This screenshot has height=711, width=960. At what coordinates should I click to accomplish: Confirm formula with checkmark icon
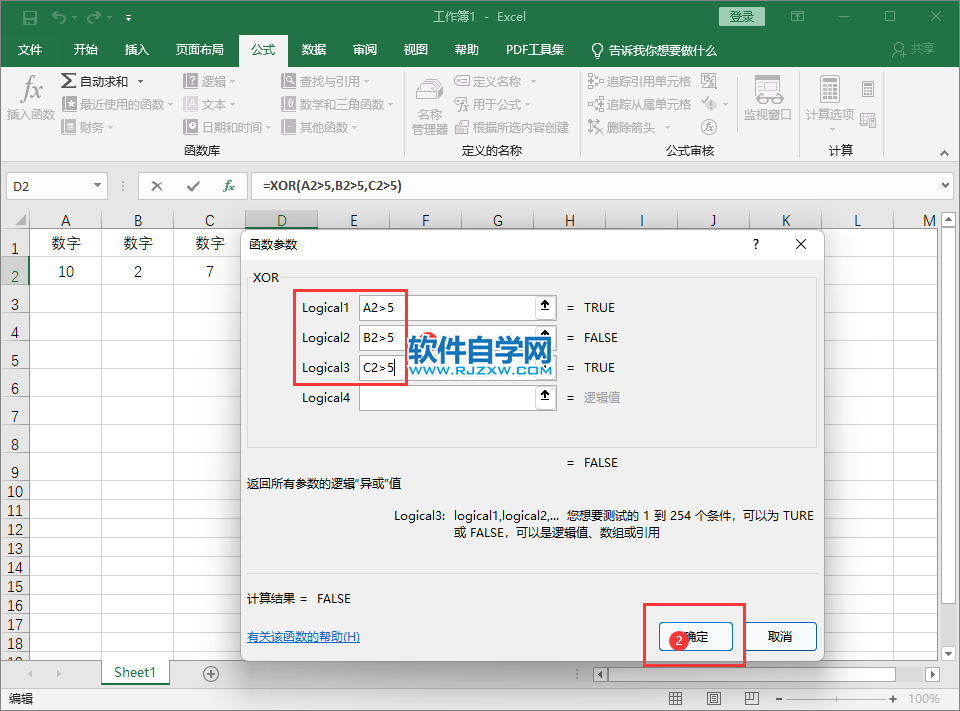click(x=193, y=186)
